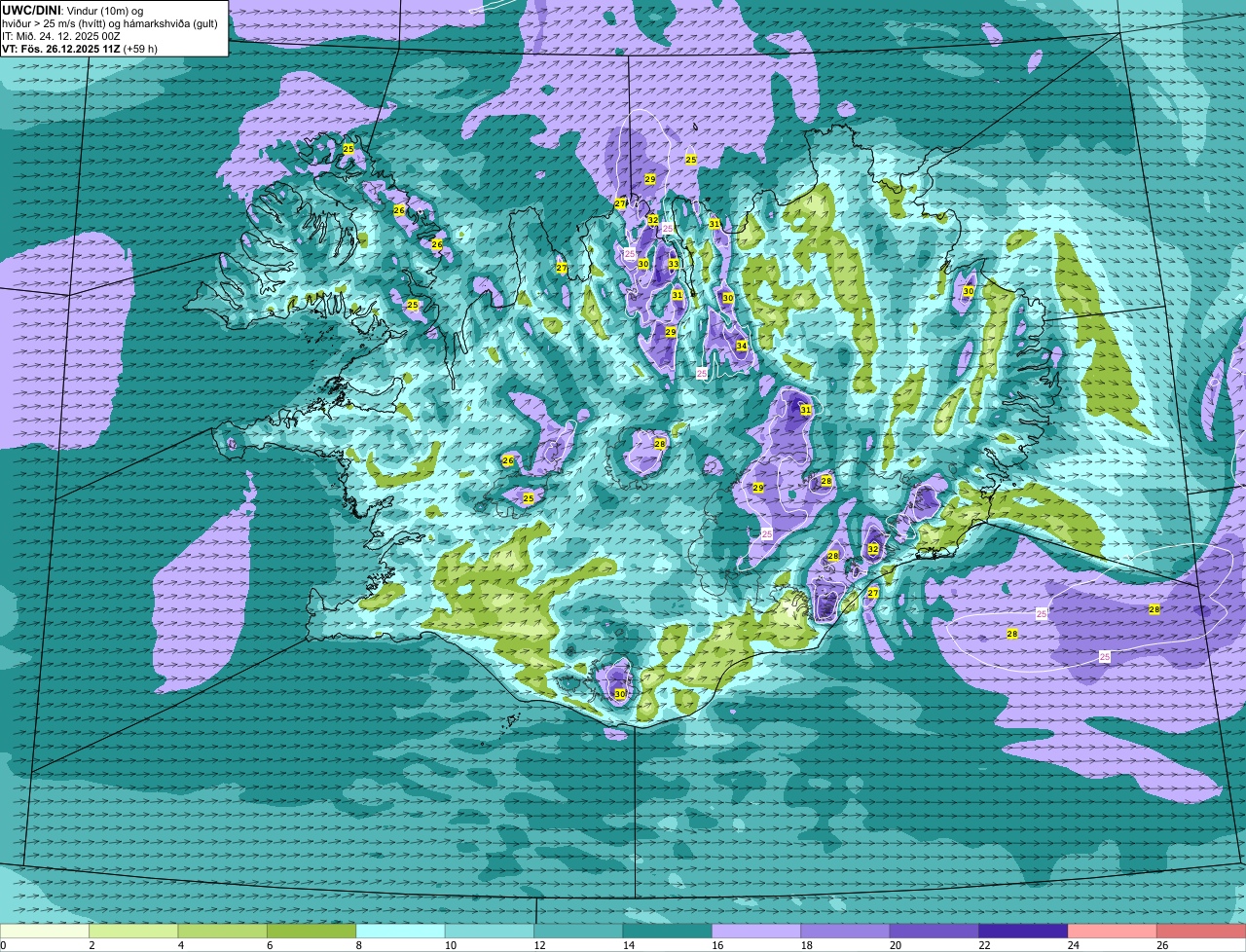
Task: Click the initialization time 'IT: Mið. 24. 12. 2025 00Z'
Action: point(61,35)
